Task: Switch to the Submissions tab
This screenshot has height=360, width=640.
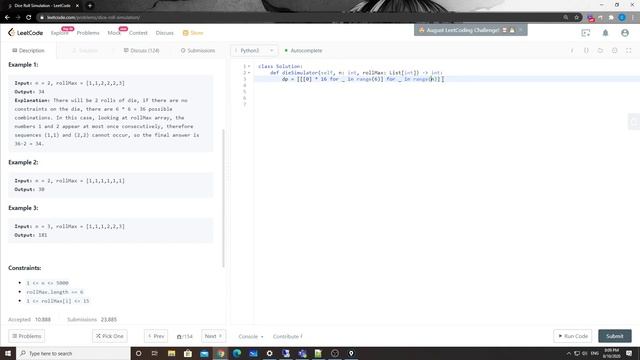Action: click(x=198, y=50)
